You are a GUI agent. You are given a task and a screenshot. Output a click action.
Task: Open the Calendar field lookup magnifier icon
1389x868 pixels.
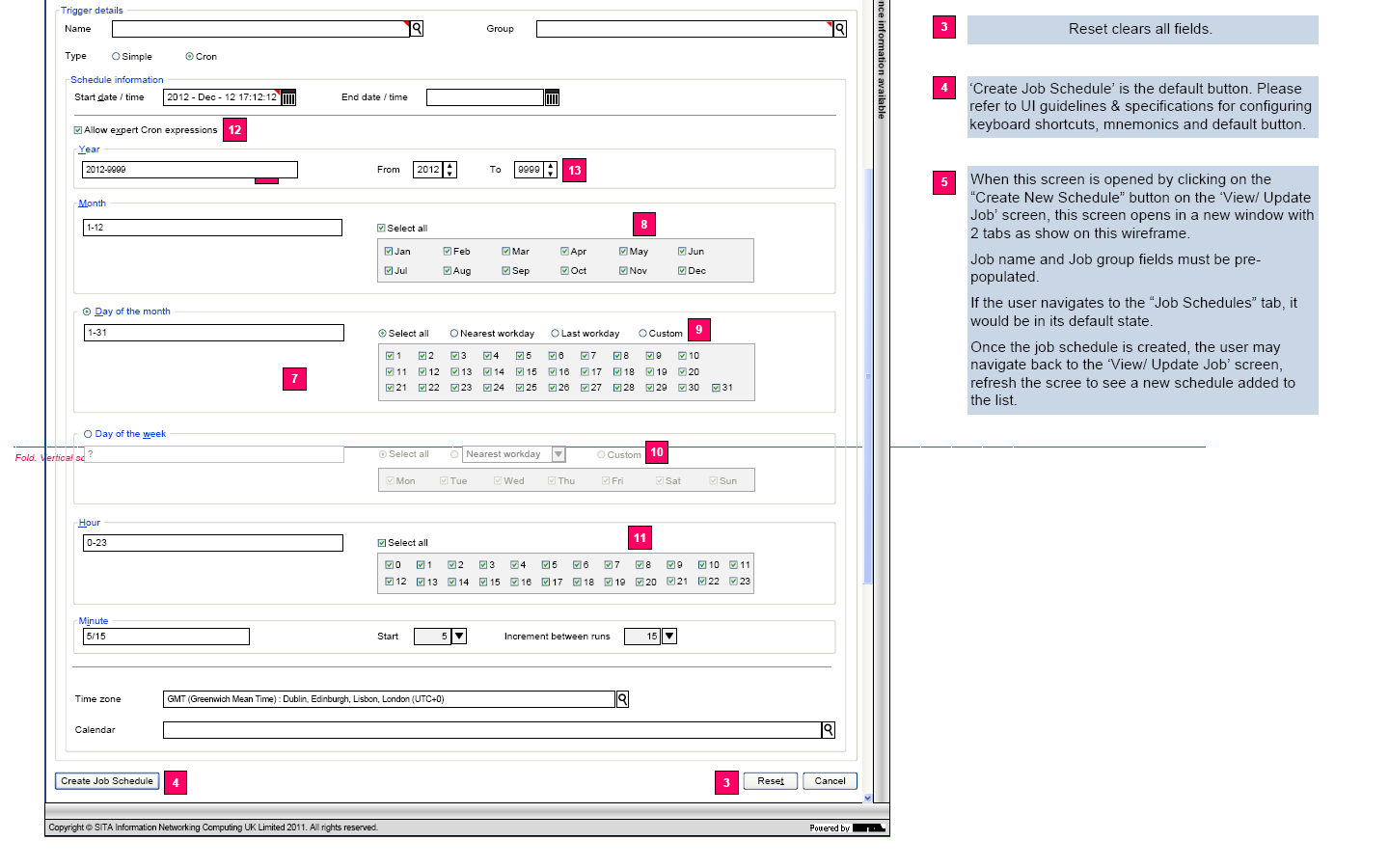828,729
